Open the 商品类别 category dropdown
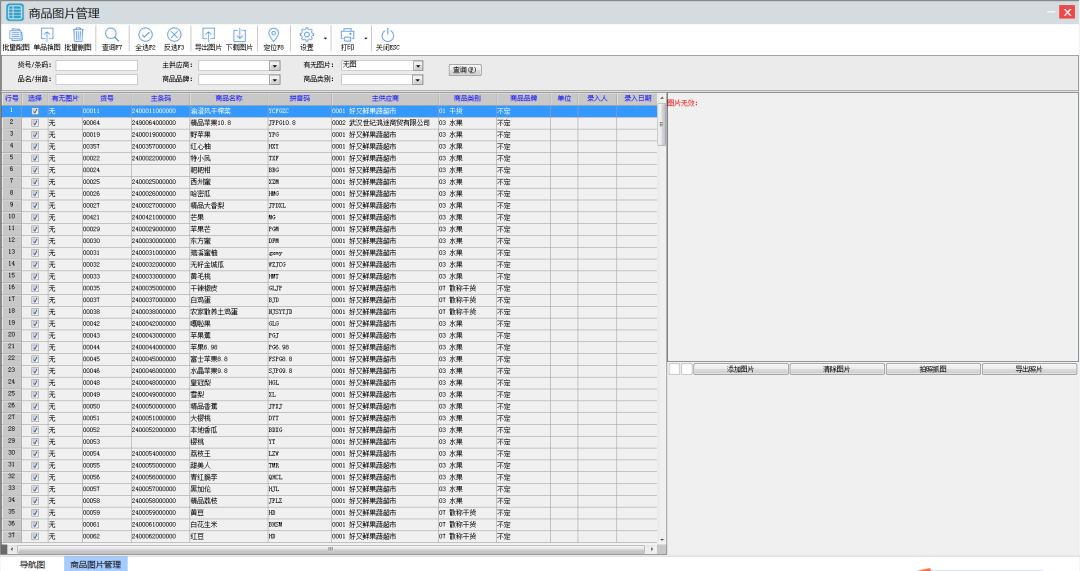Screen dimensions: 1080x571 (x=418, y=80)
